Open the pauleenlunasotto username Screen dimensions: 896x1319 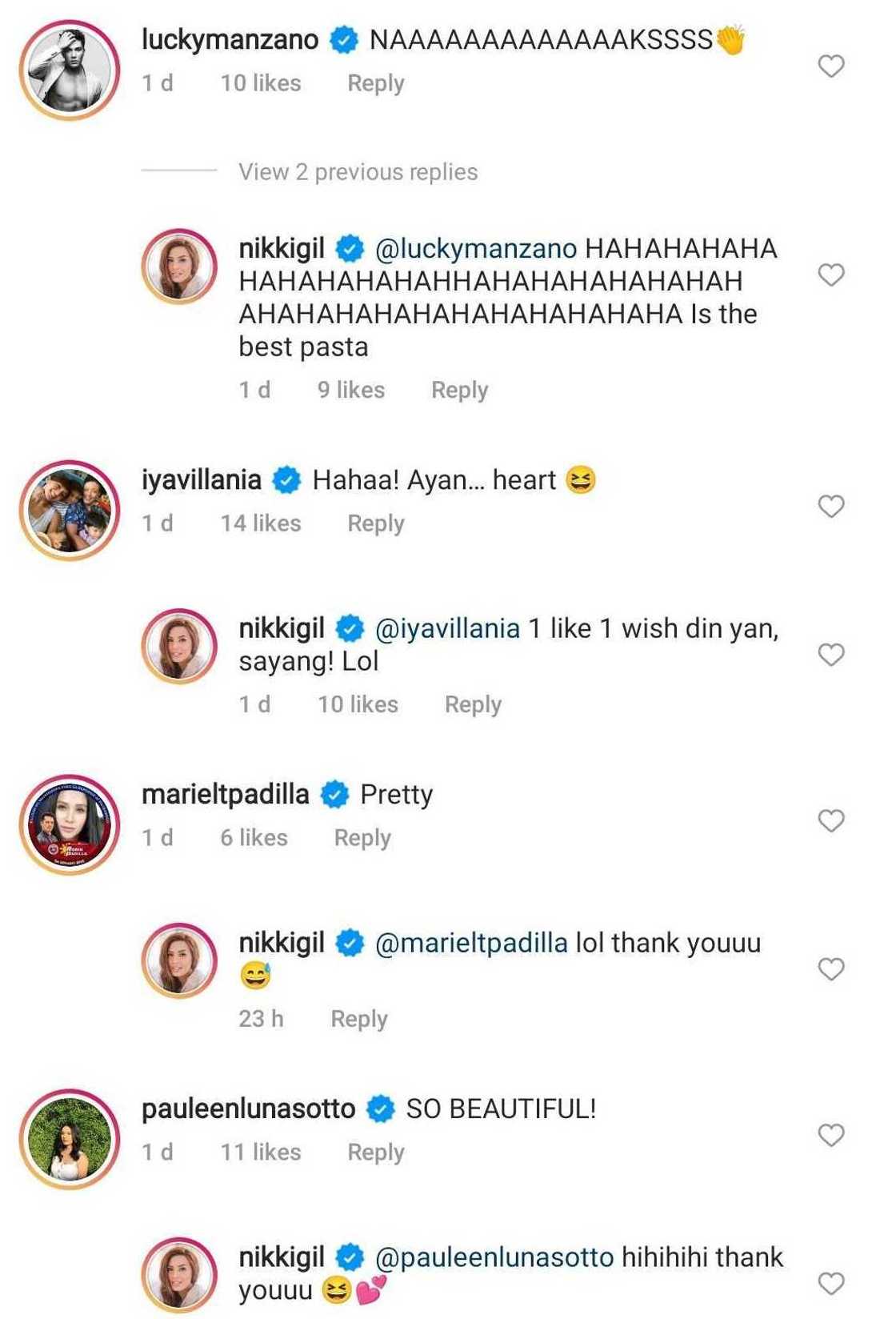tap(248, 1109)
